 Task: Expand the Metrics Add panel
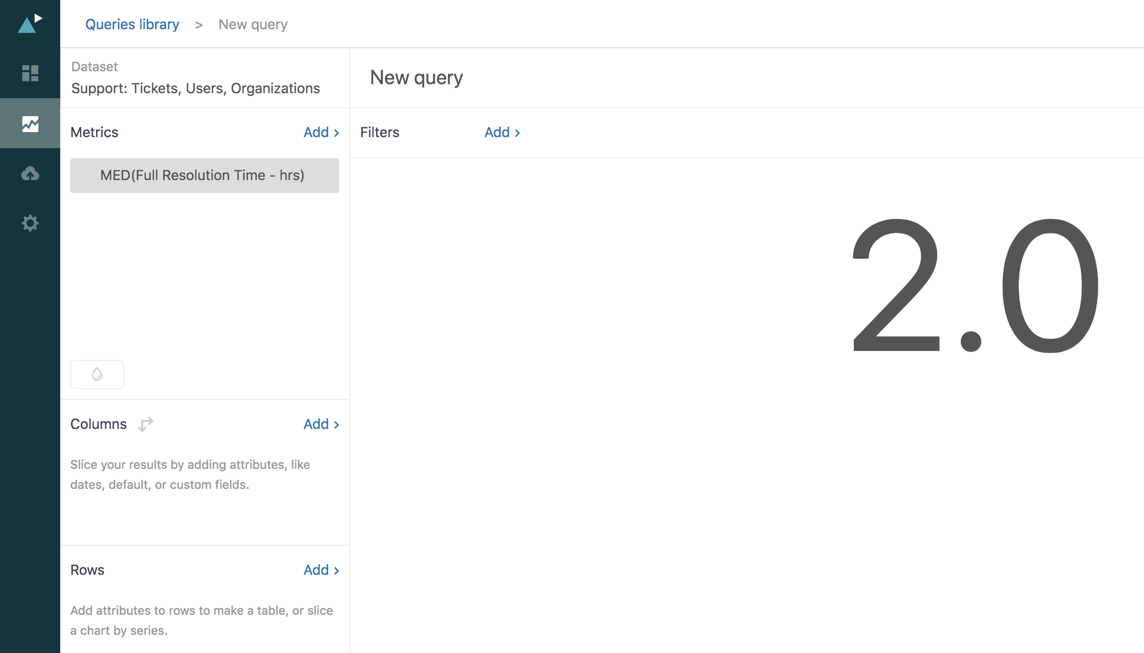(x=320, y=132)
